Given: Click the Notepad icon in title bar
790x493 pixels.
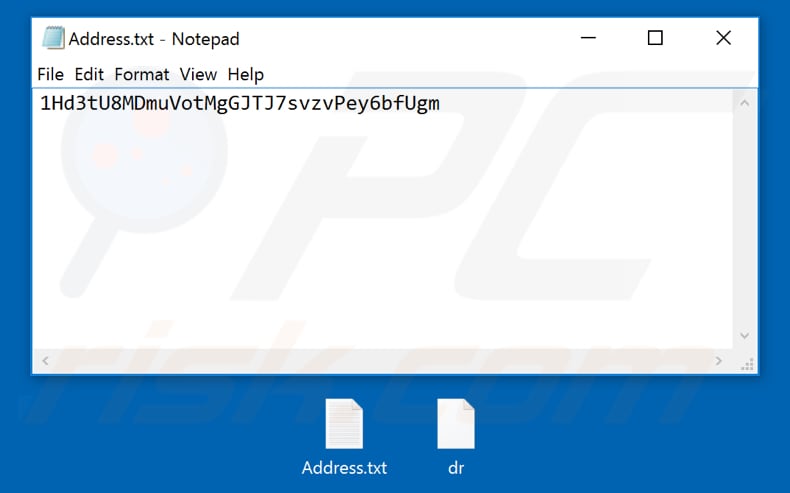Looking at the screenshot, I should tap(53, 38).
